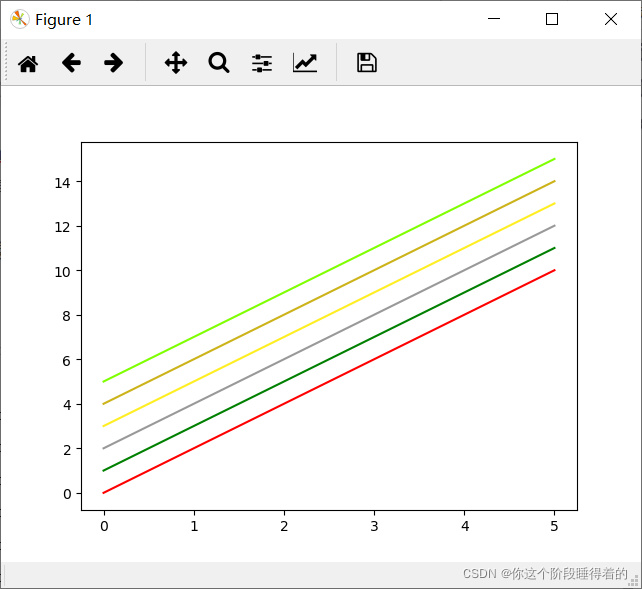The width and height of the screenshot is (642, 589).
Task: Click the matplotlib window icon
Action: [x=19, y=19]
